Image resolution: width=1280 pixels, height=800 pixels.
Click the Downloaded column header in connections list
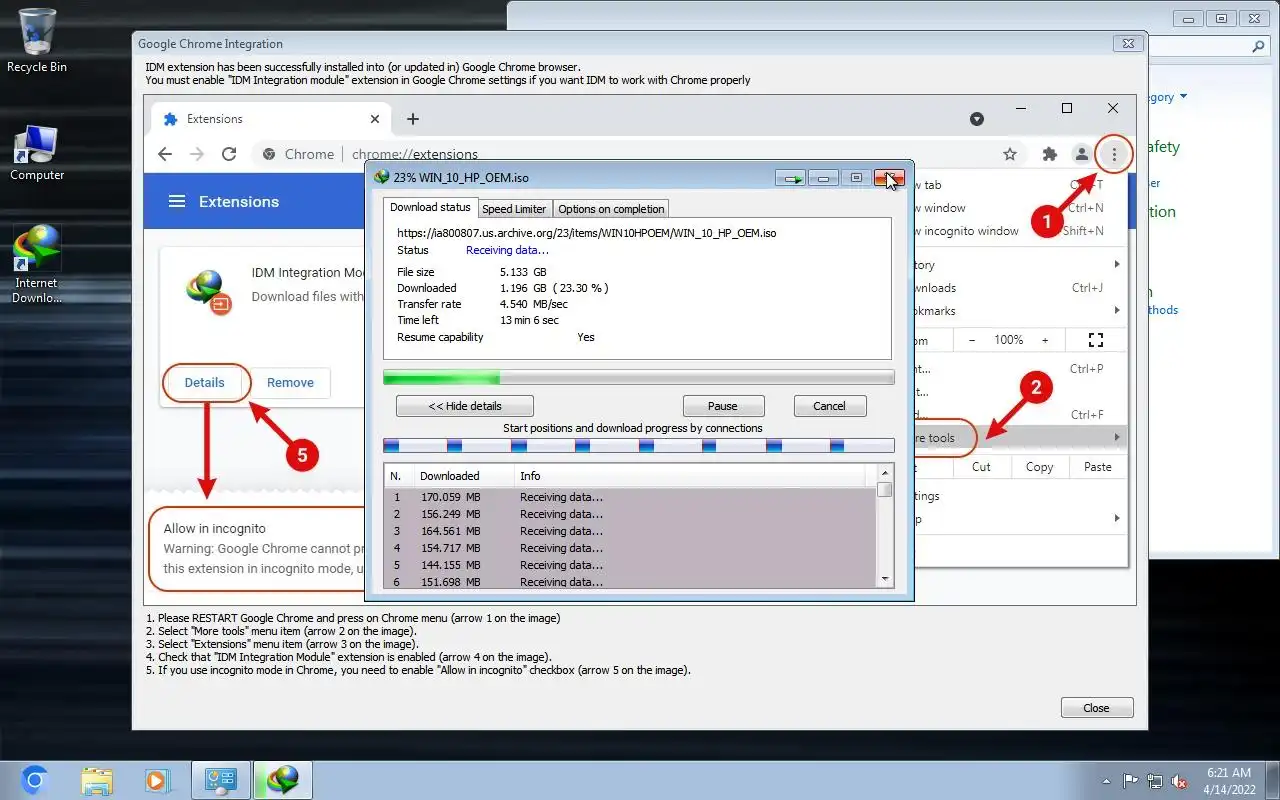coord(464,476)
